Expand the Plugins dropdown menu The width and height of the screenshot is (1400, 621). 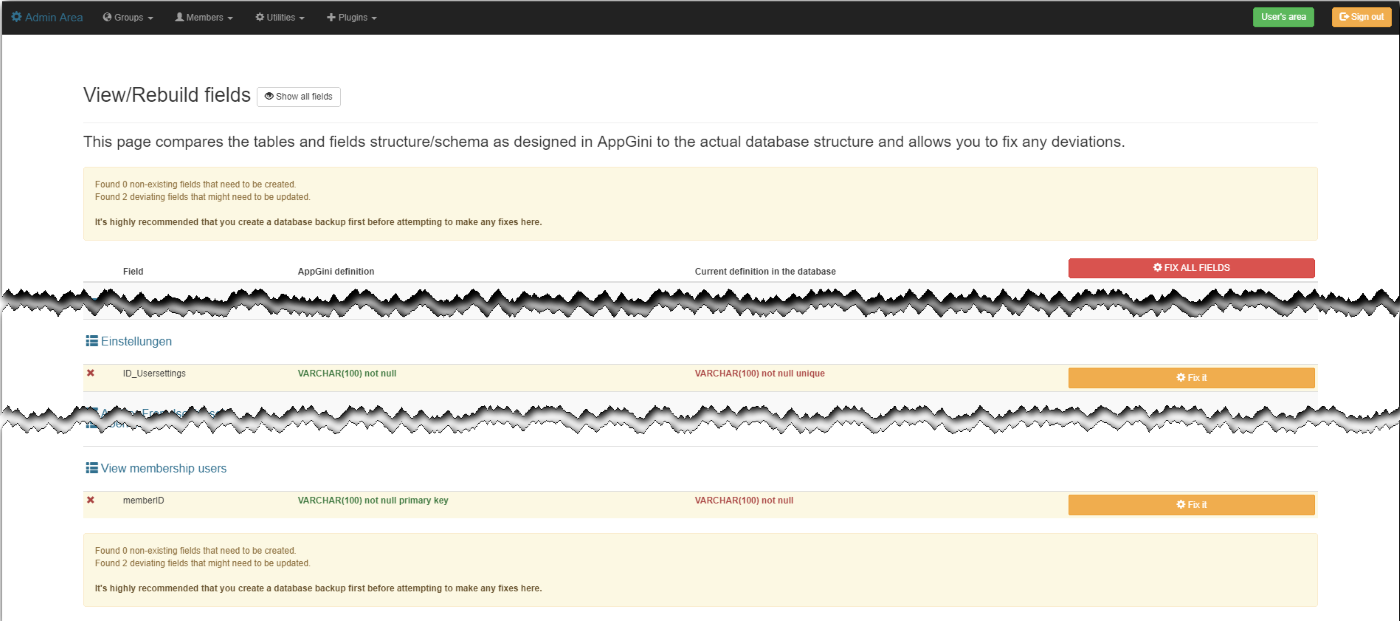(352, 17)
